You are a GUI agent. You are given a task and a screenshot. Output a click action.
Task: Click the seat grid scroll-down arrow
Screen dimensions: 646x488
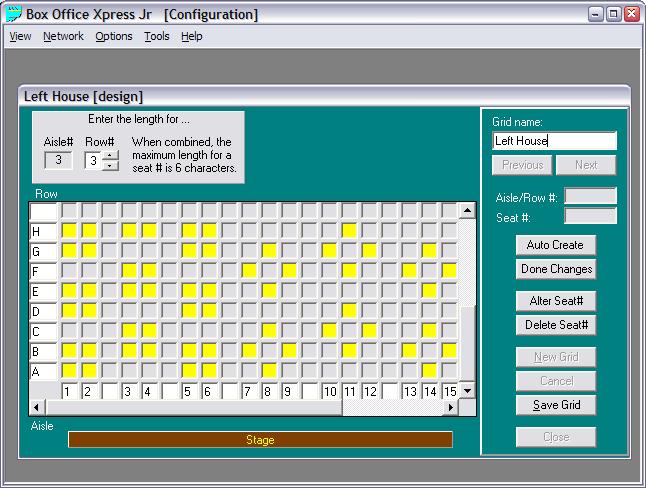pos(467,390)
